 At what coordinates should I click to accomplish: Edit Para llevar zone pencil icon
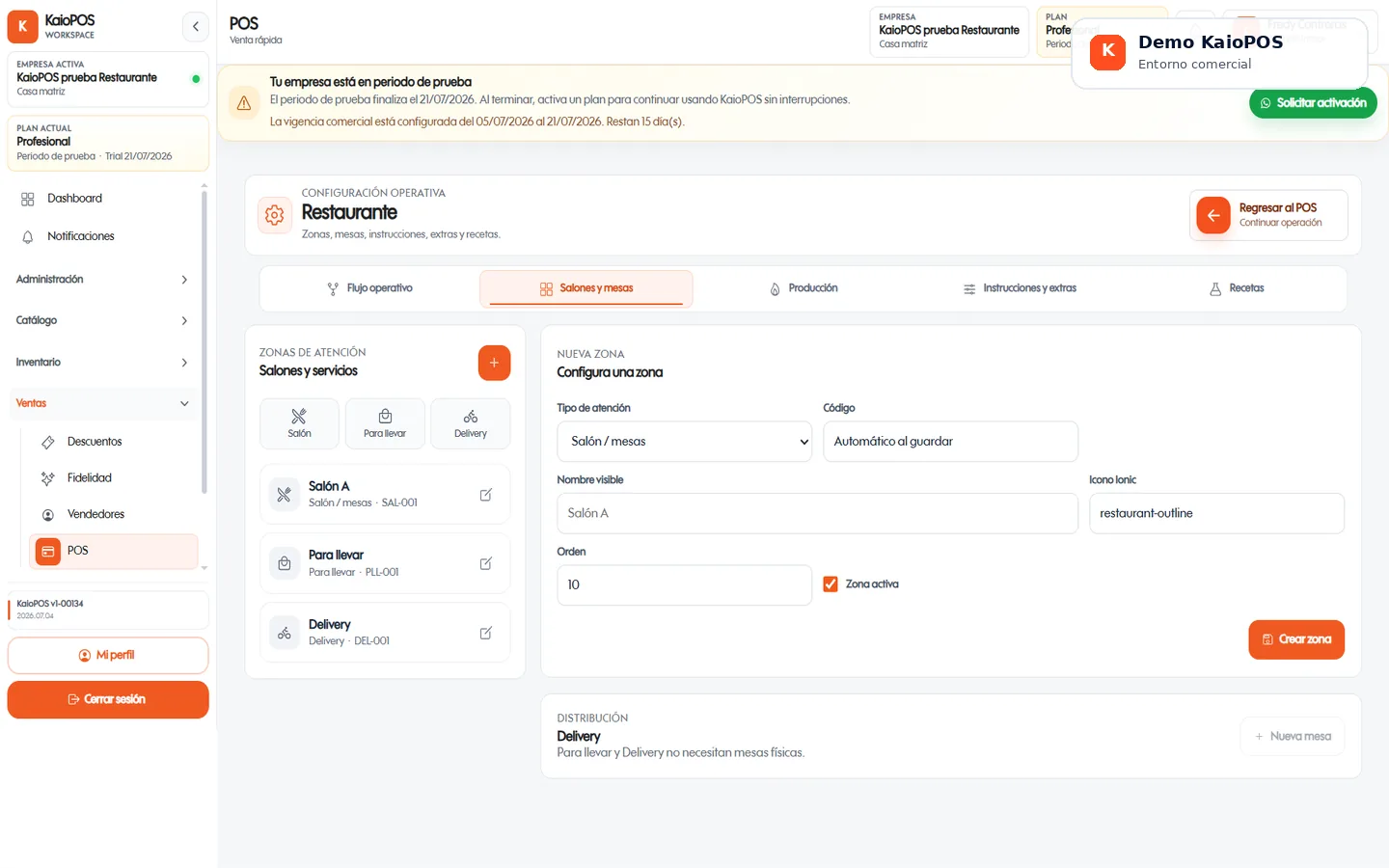(486, 563)
